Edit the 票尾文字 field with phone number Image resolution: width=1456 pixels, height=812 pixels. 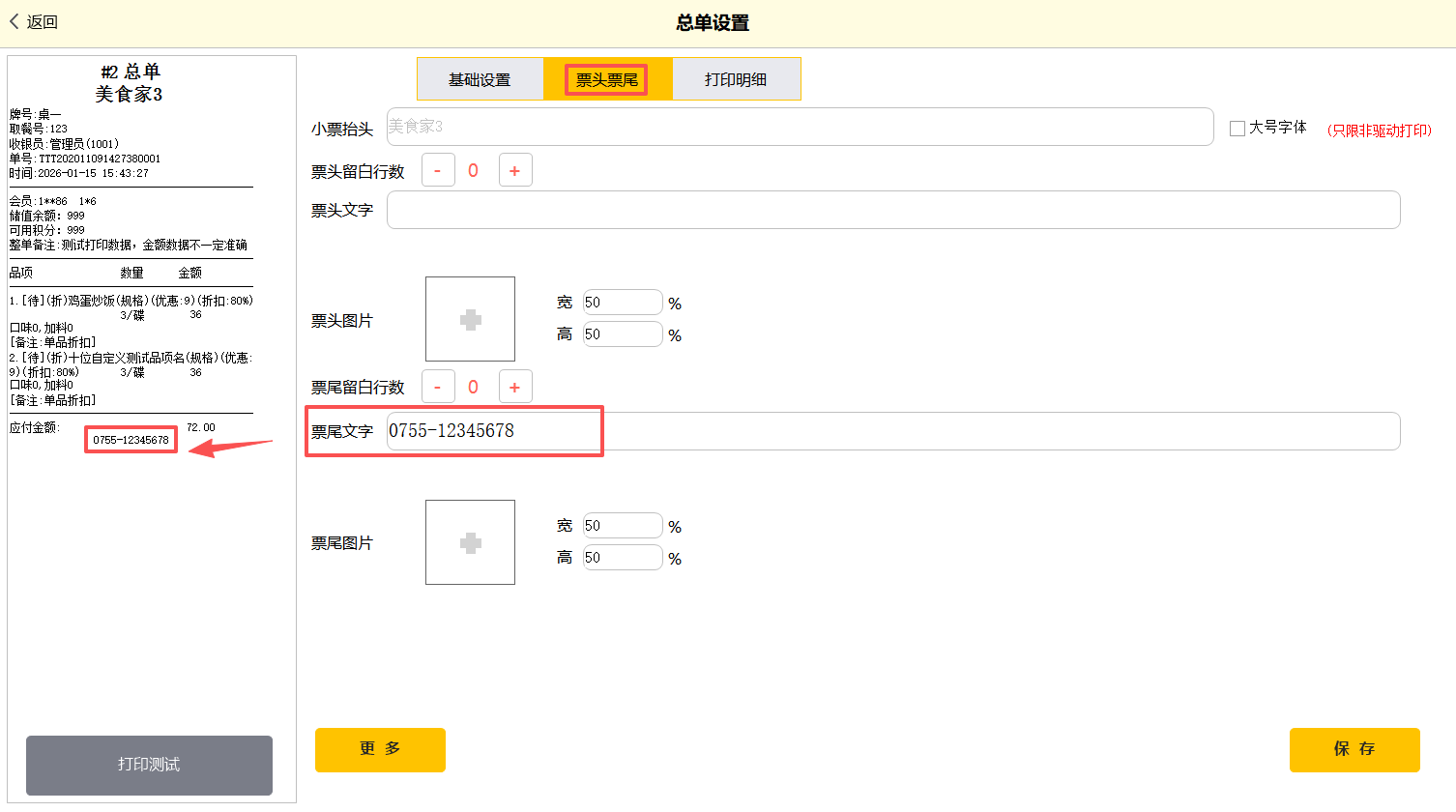point(892,431)
